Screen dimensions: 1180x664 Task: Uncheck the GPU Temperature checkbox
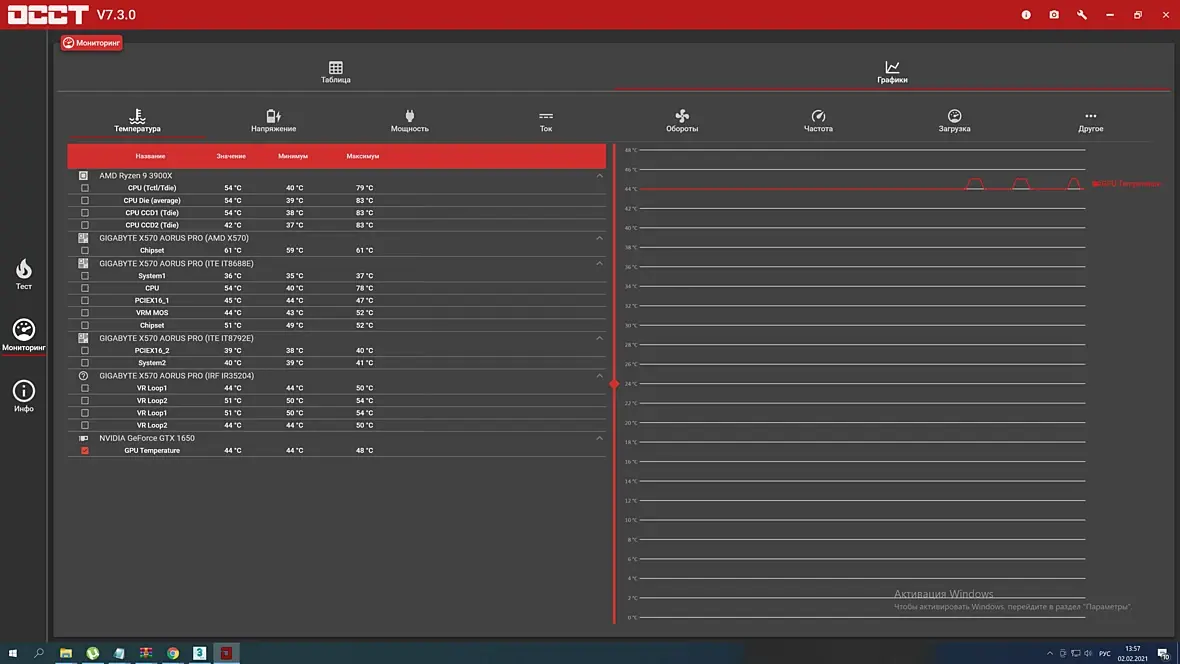click(84, 450)
